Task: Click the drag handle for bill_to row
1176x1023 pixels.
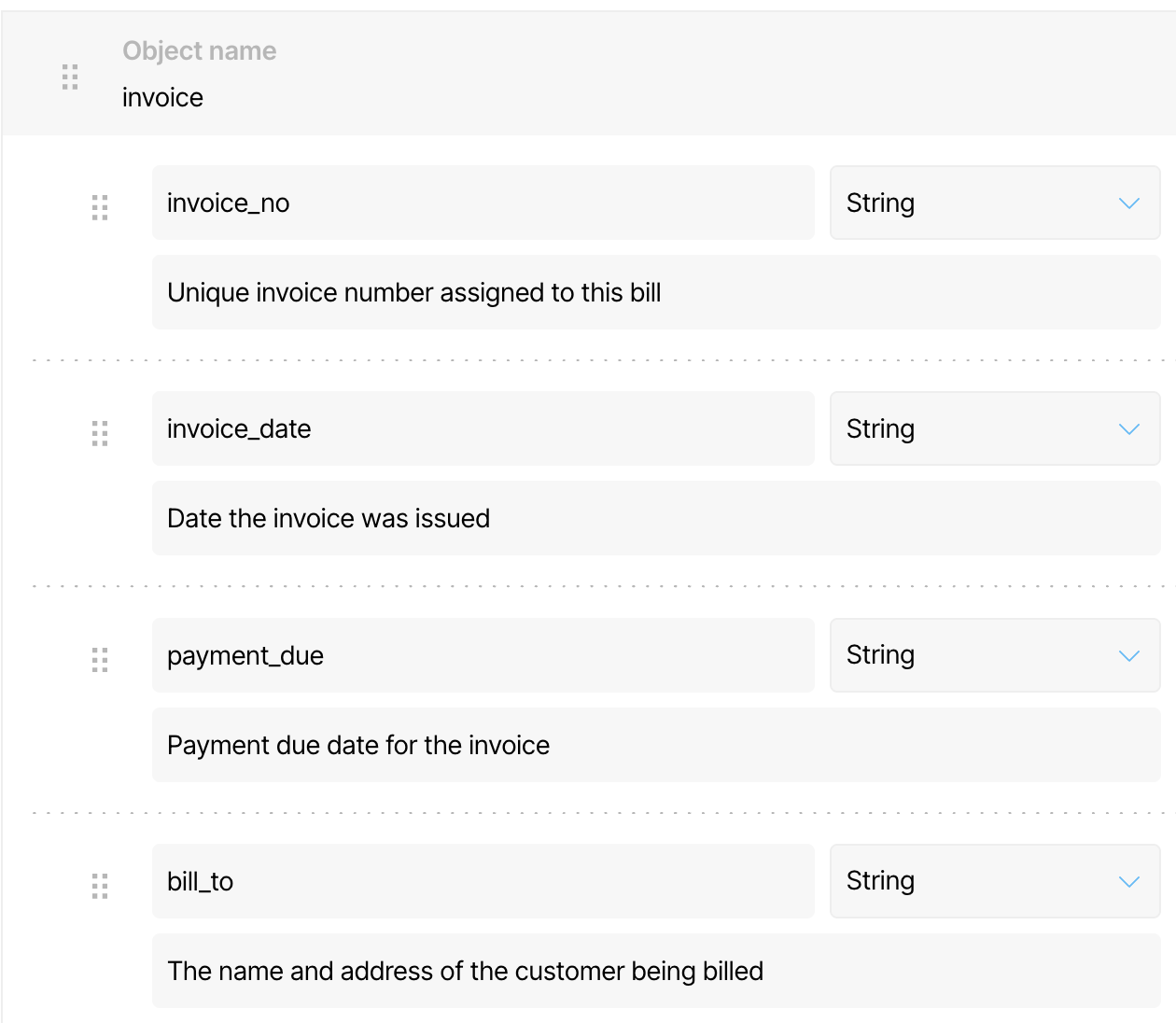Action: pos(100,885)
